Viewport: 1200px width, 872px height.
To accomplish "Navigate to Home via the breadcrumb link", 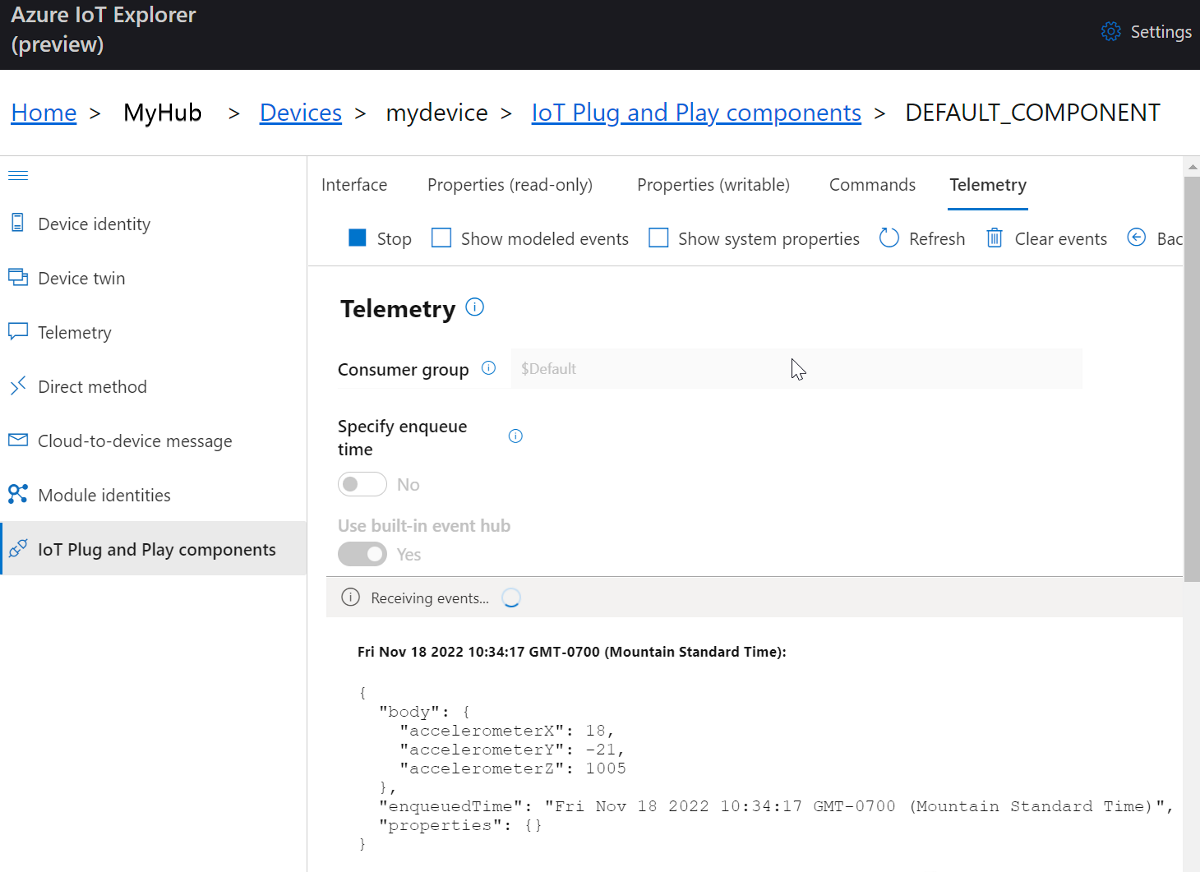I will pyautogui.click(x=43, y=112).
